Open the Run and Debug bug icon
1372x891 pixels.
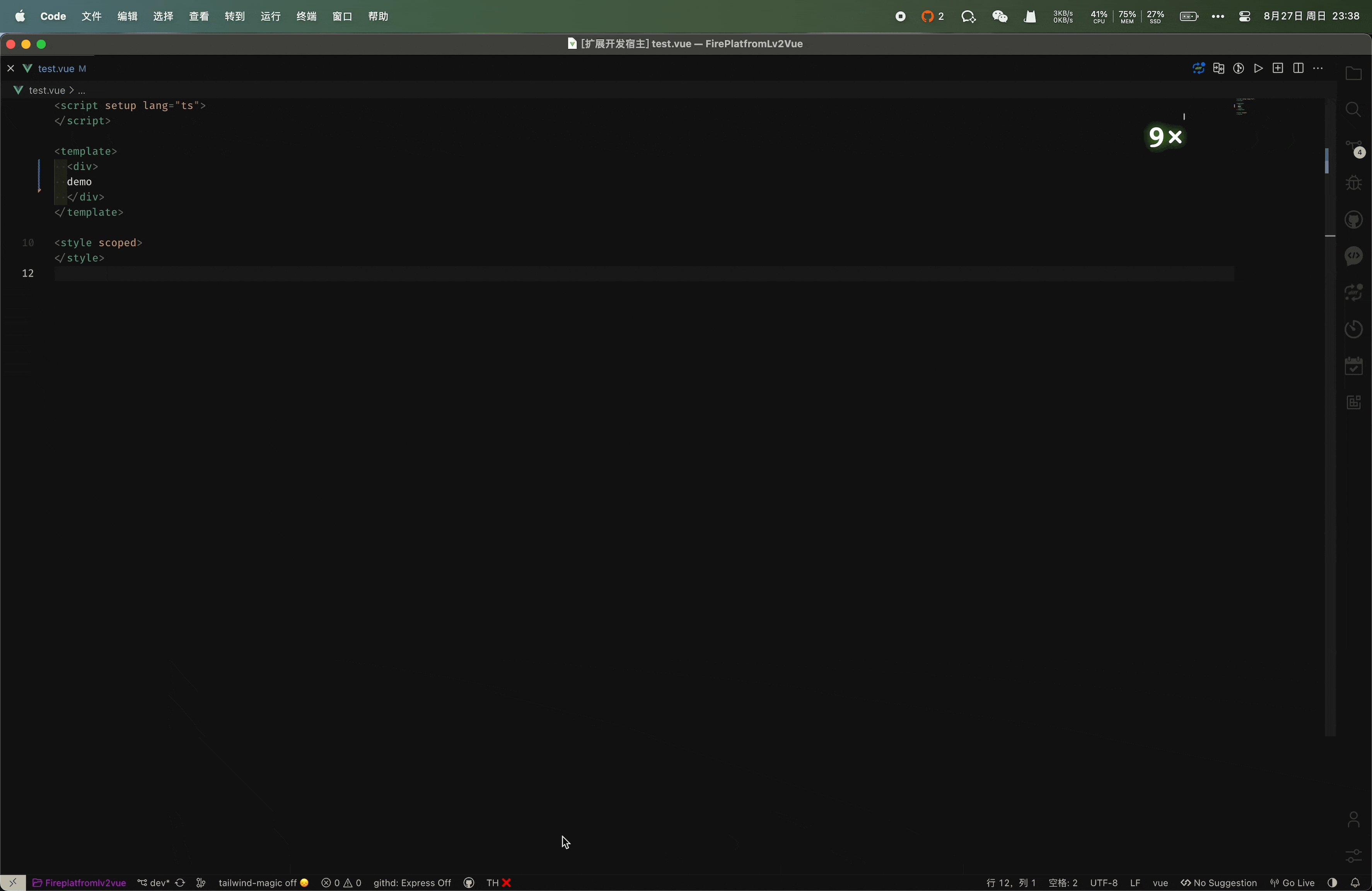[1353, 183]
